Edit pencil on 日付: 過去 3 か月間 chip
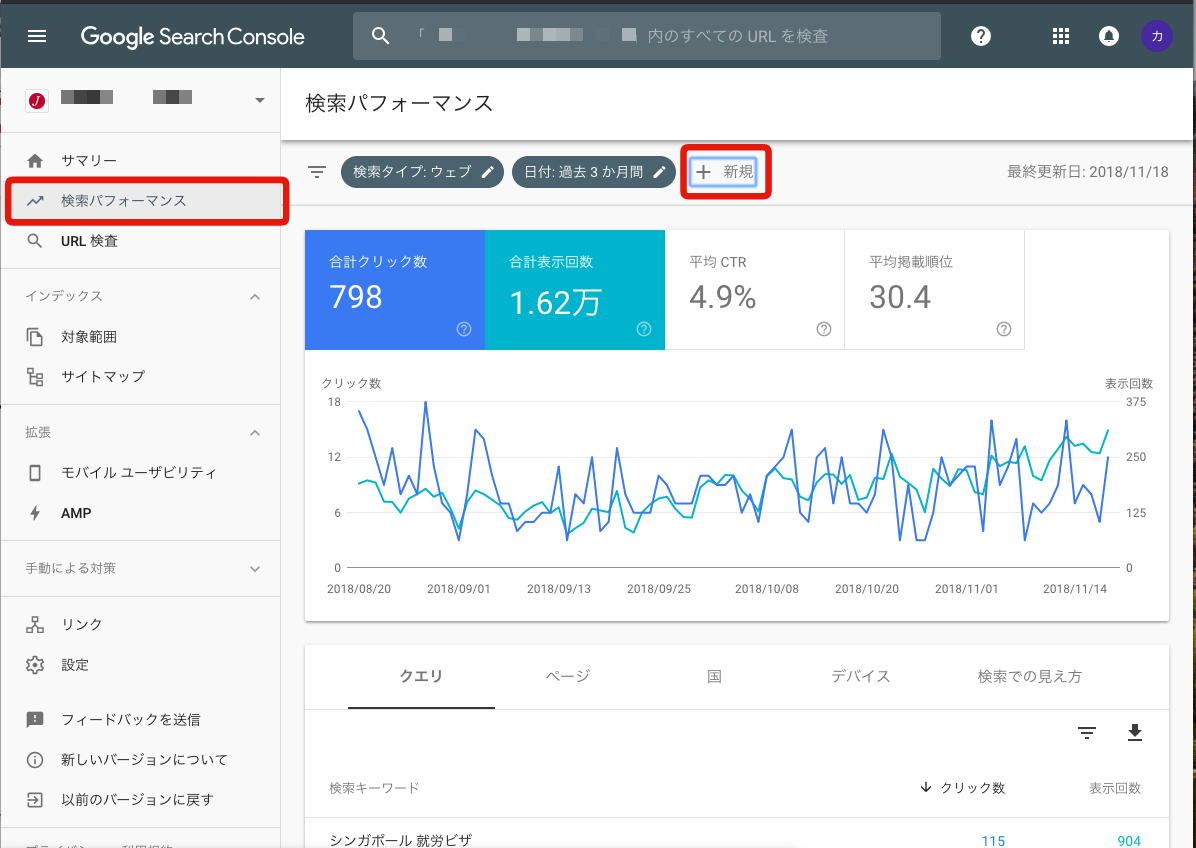 pyautogui.click(x=660, y=172)
